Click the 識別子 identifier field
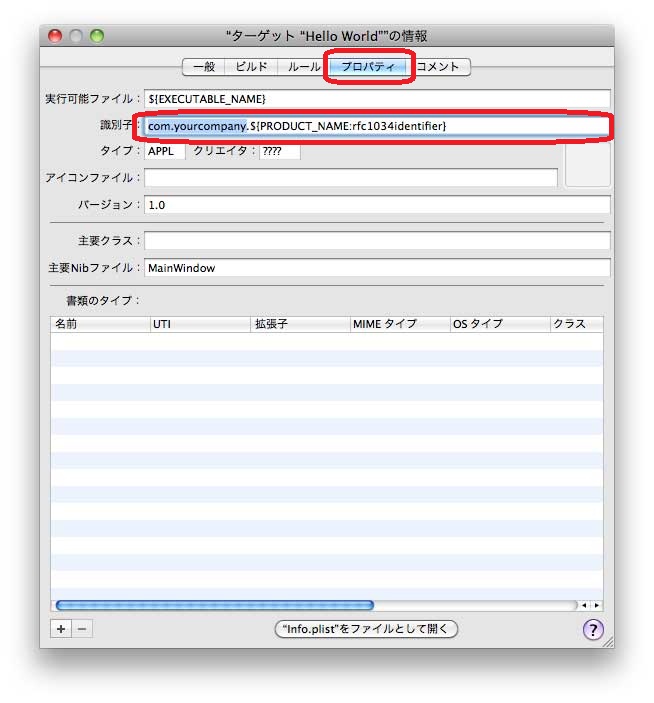654x703 pixels. tap(376, 126)
